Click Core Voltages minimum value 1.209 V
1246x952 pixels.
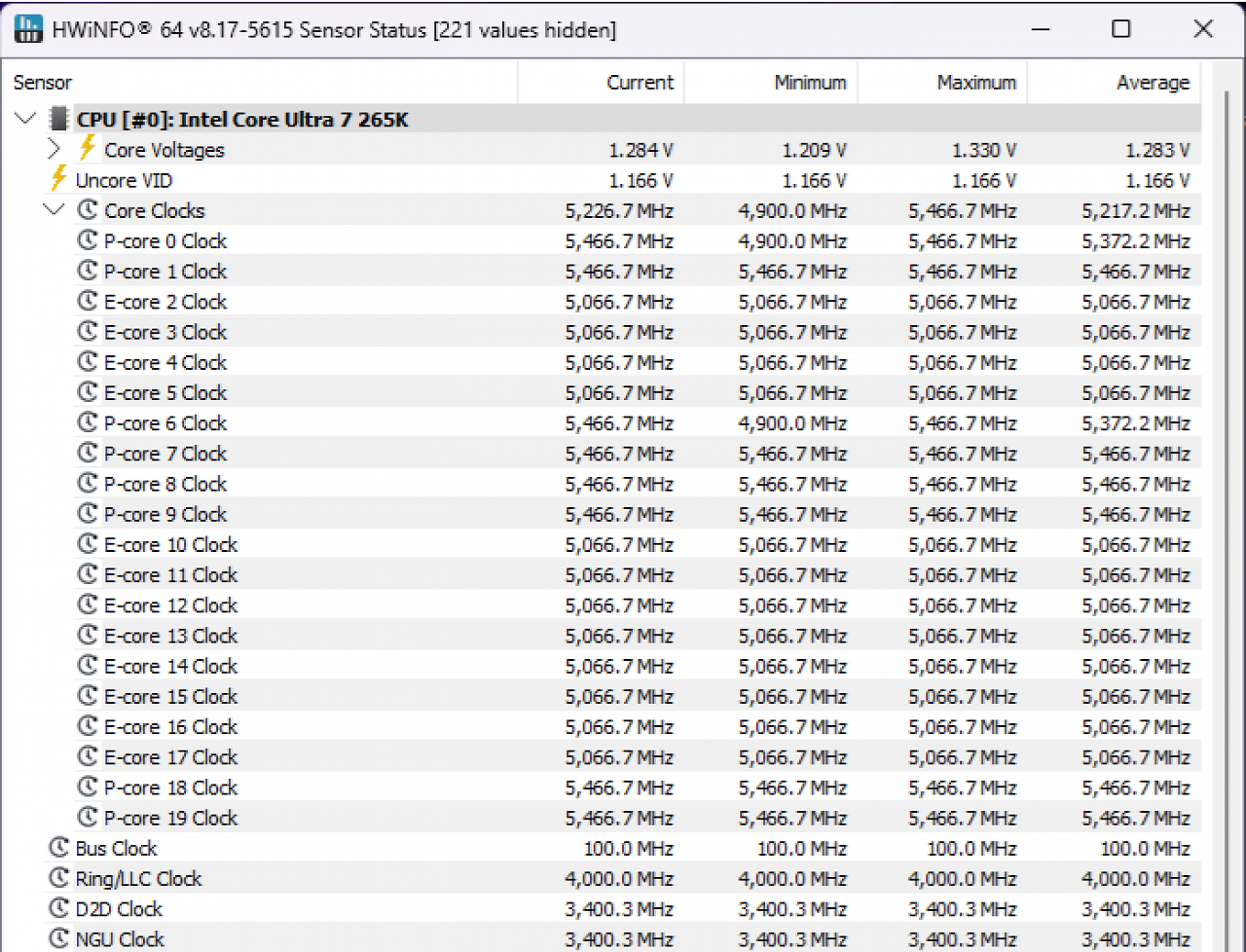tap(815, 150)
